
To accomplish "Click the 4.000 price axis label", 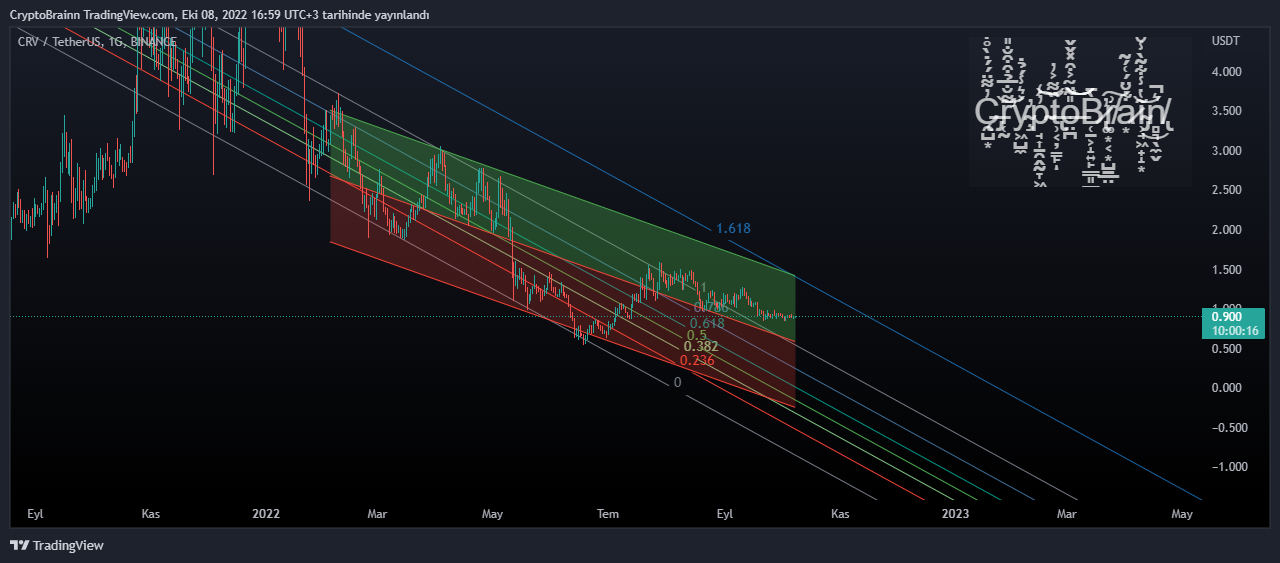I will point(1226,72).
